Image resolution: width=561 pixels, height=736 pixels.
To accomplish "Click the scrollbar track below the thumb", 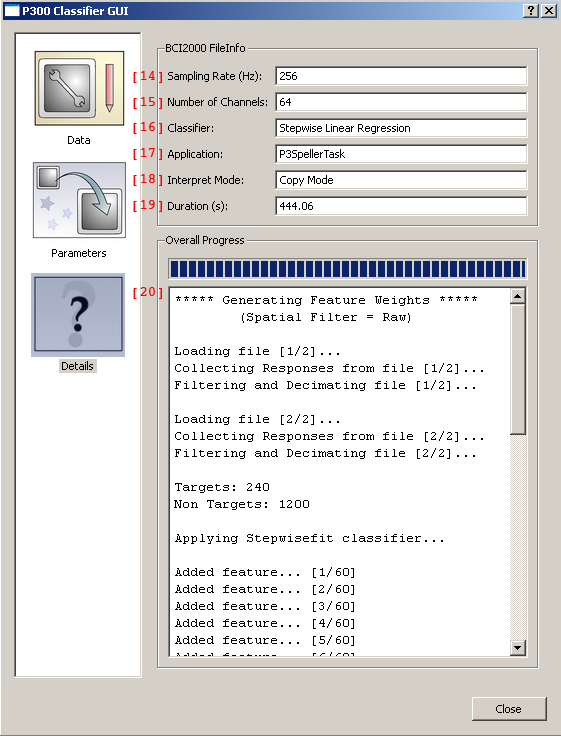I will pos(517,537).
